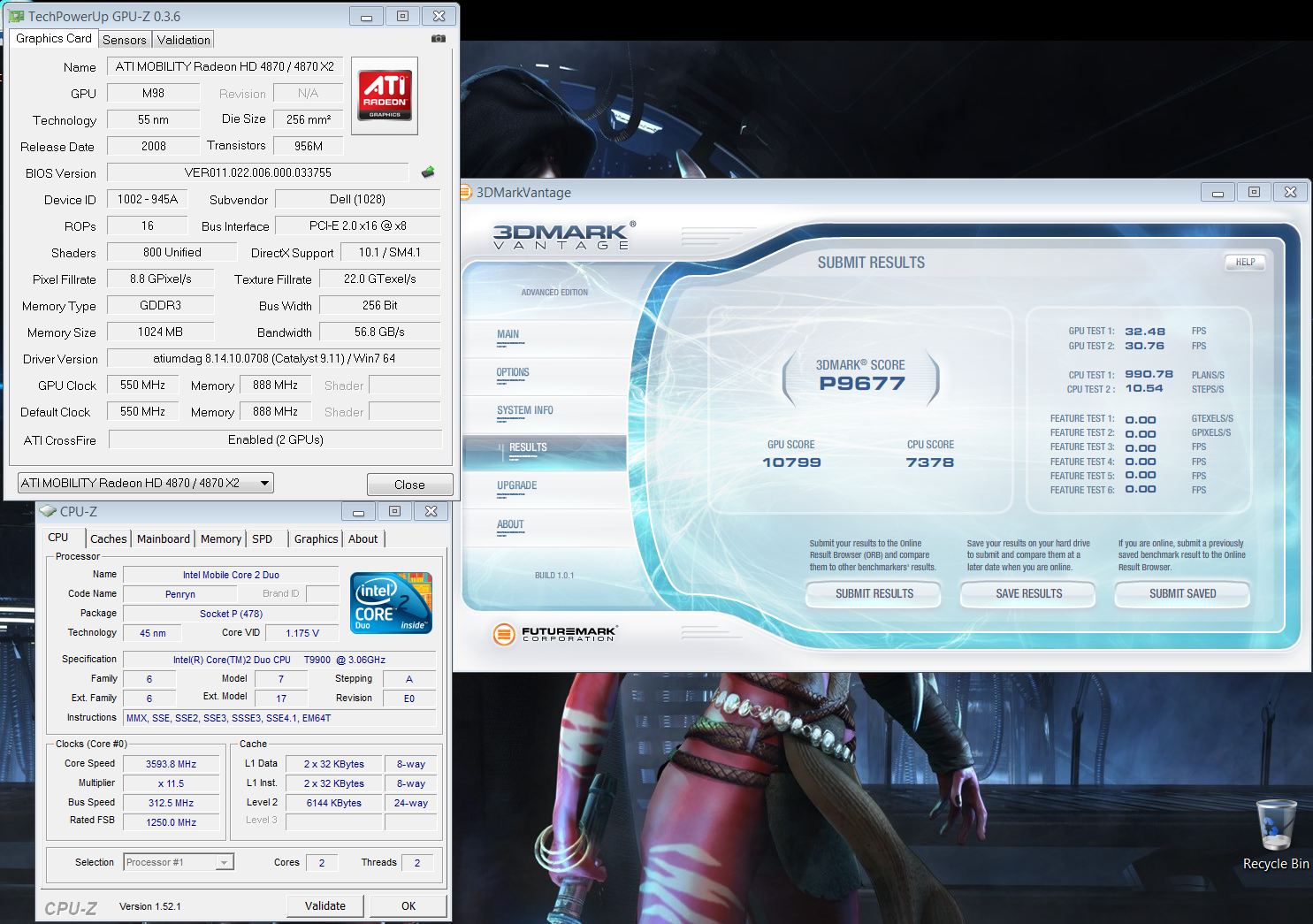Click the Subvendor Dell (1028) field
This screenshot has height=924, width=1313.
pyautogui.click(x=357, y=199)
